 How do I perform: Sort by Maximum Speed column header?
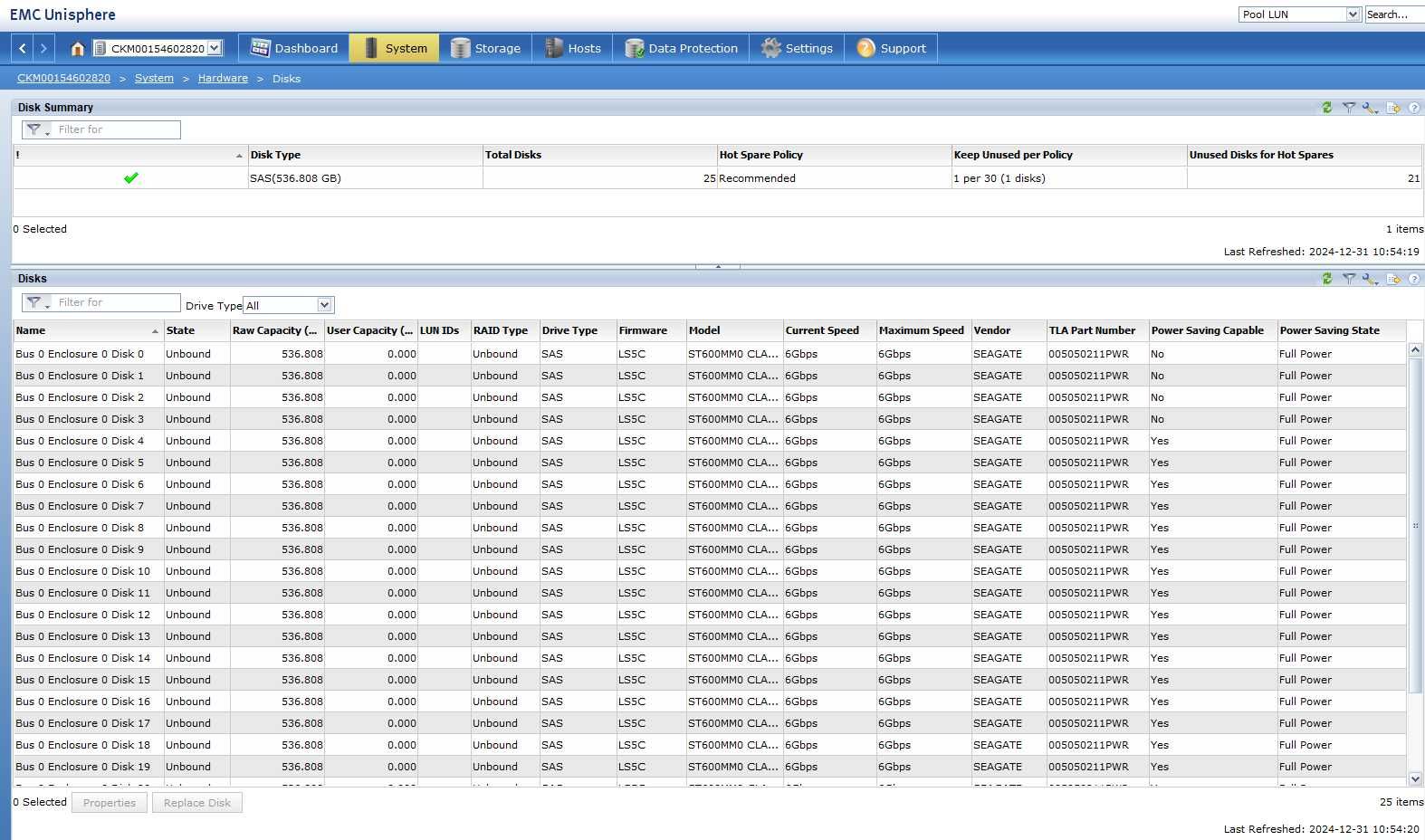tap(923, 330)
